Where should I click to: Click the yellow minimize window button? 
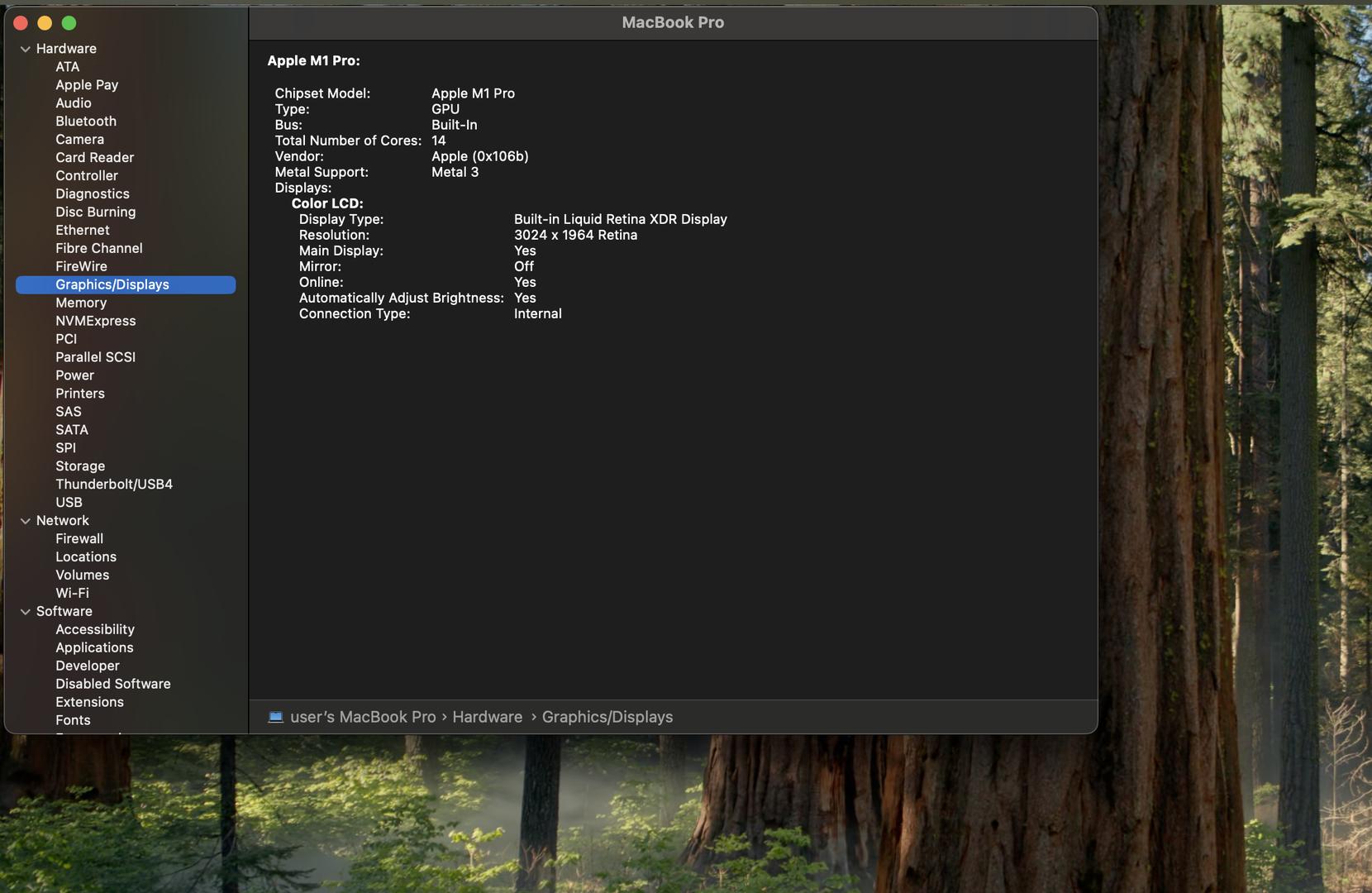pyautogui.click(x=45, y=23)
